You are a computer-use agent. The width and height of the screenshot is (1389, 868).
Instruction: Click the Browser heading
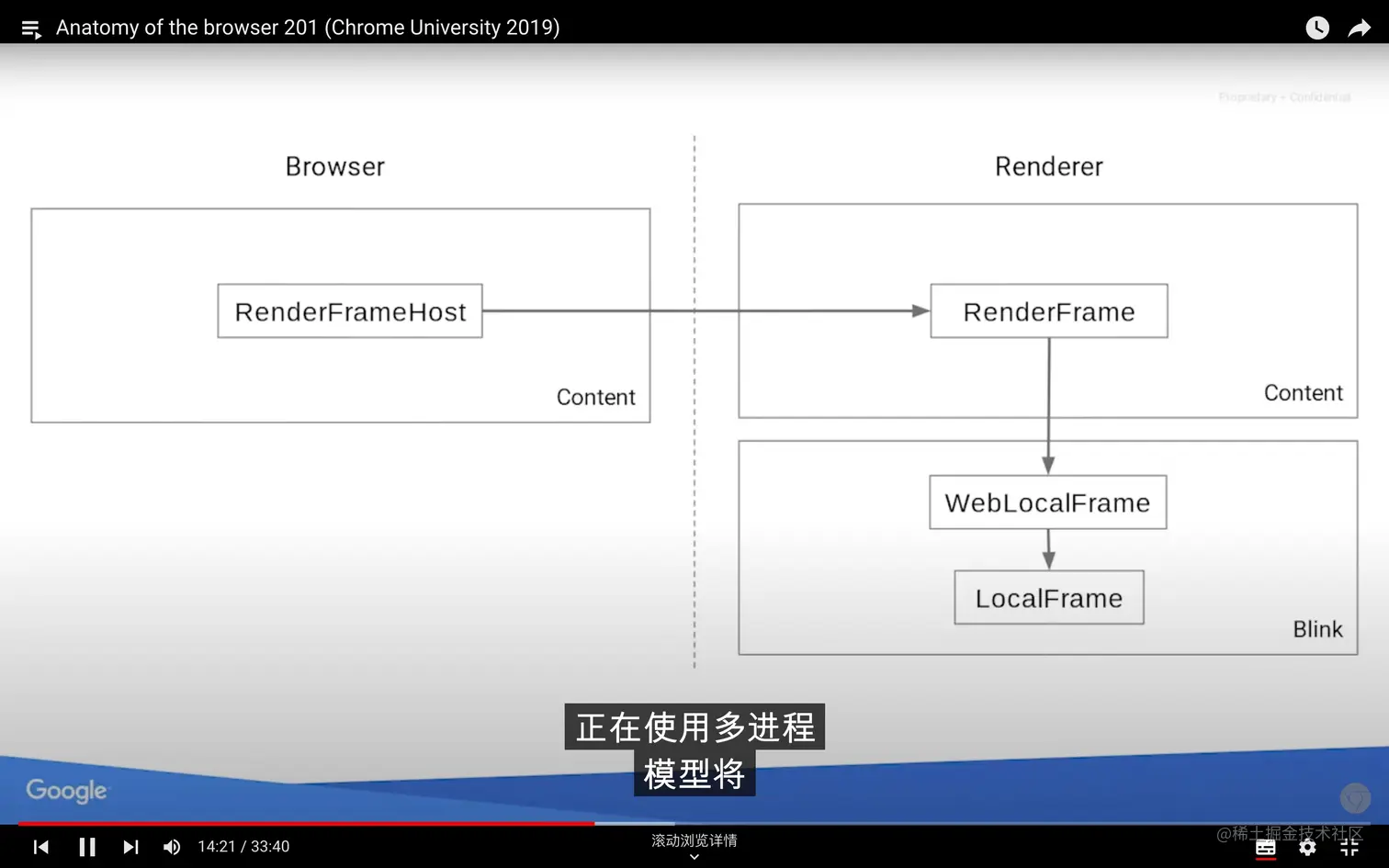click(335, 167)
